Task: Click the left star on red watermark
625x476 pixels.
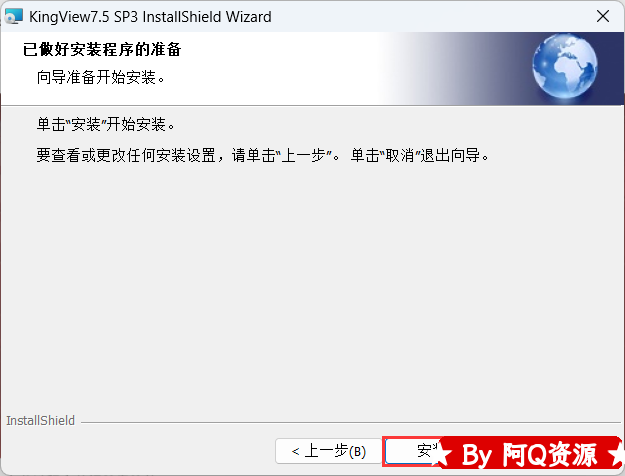Action: [x=442, y=454]
